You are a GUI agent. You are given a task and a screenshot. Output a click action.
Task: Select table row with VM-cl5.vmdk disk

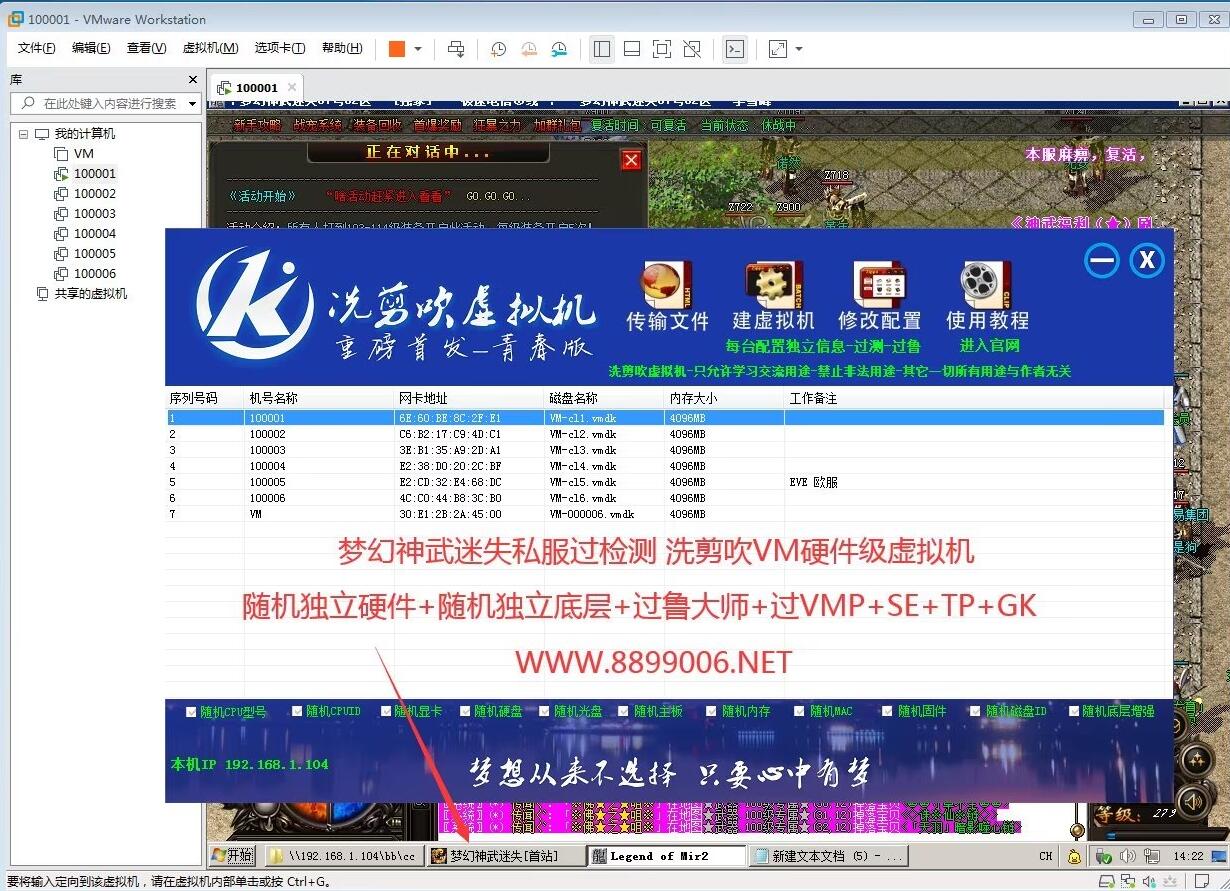pos(665,482)
